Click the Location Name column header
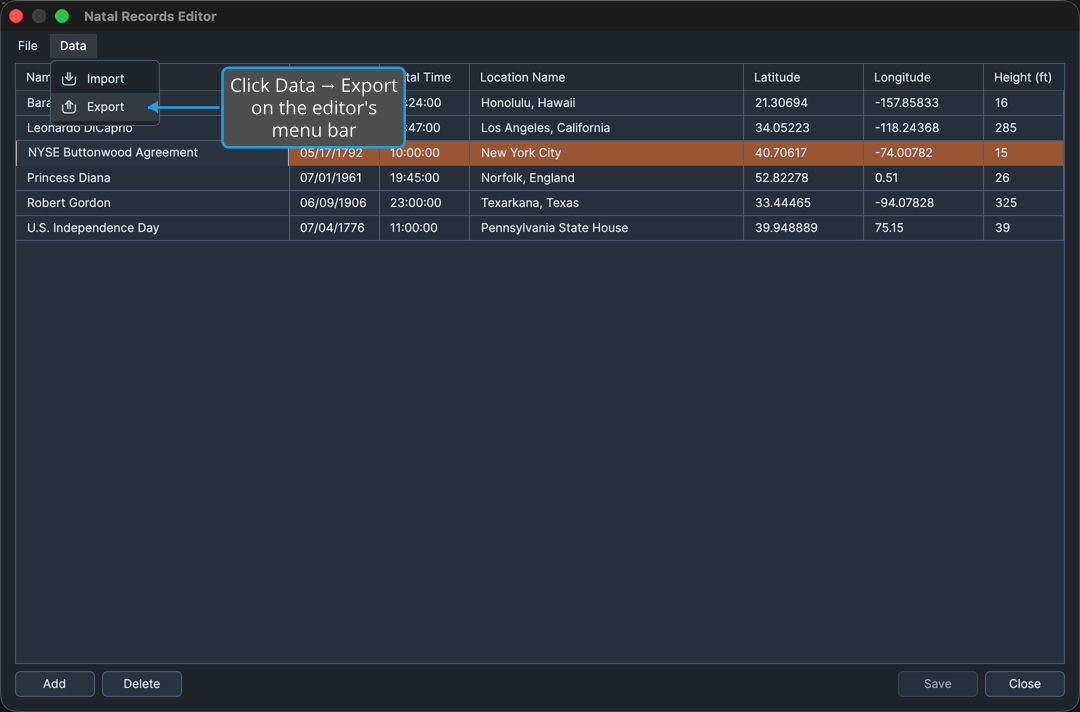 (606, 77)
